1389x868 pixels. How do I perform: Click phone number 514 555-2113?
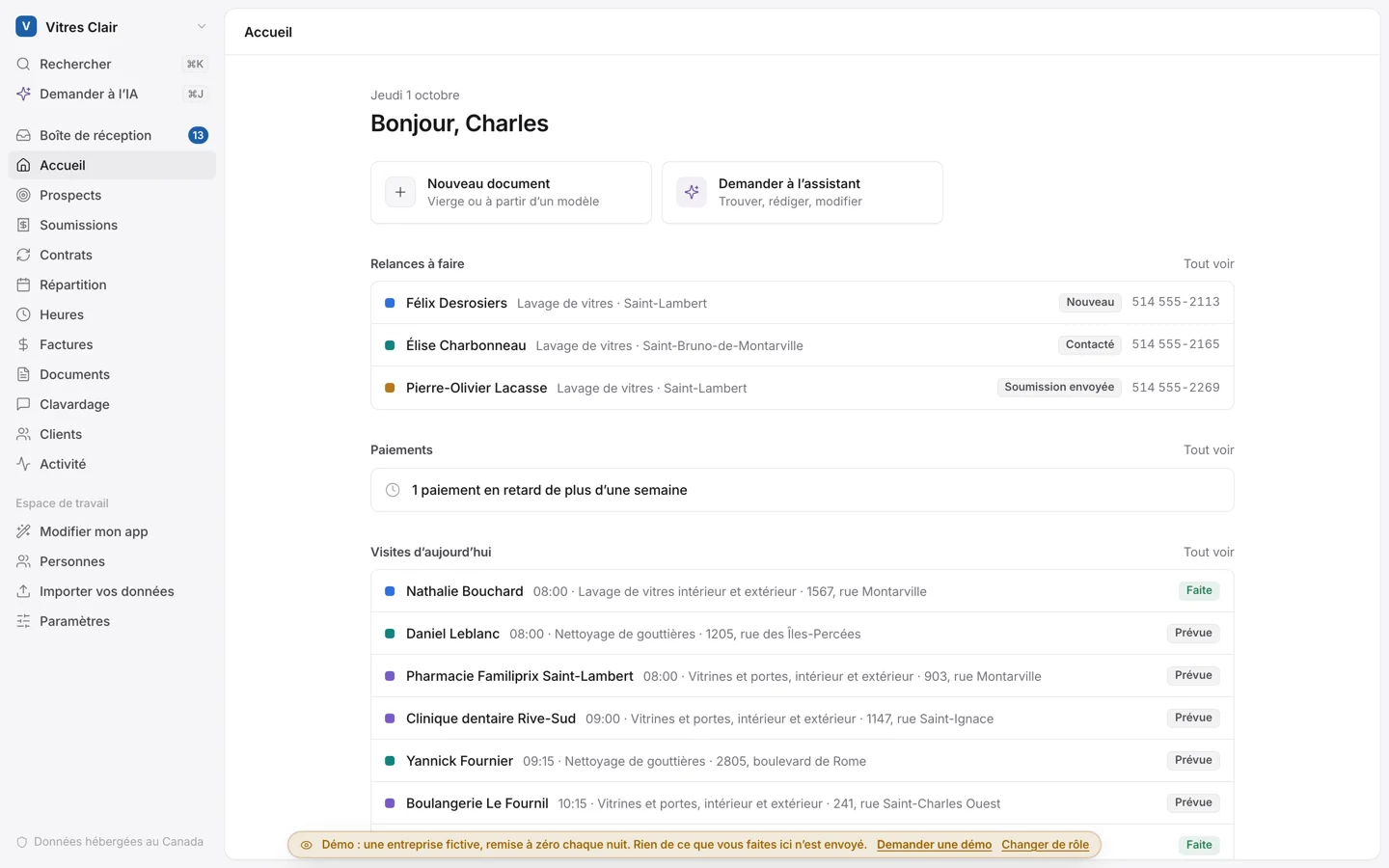coord(1176,302)
